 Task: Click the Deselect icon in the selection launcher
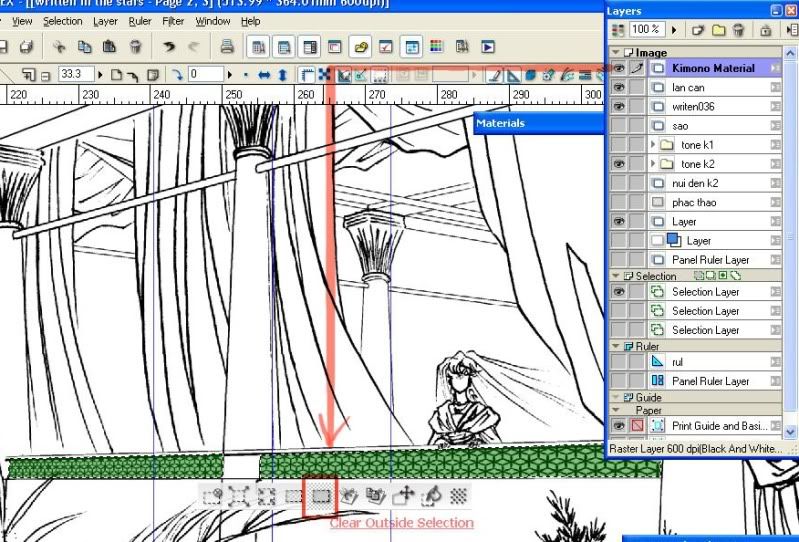(x=211, y=496)
